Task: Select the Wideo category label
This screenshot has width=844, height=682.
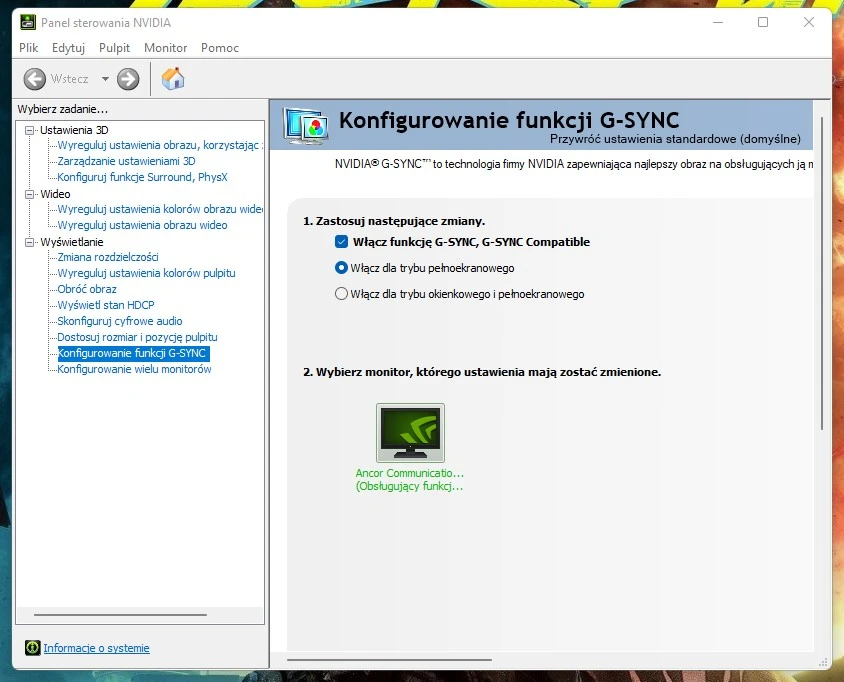Action: pyautogui.click(x=55, y=194)
